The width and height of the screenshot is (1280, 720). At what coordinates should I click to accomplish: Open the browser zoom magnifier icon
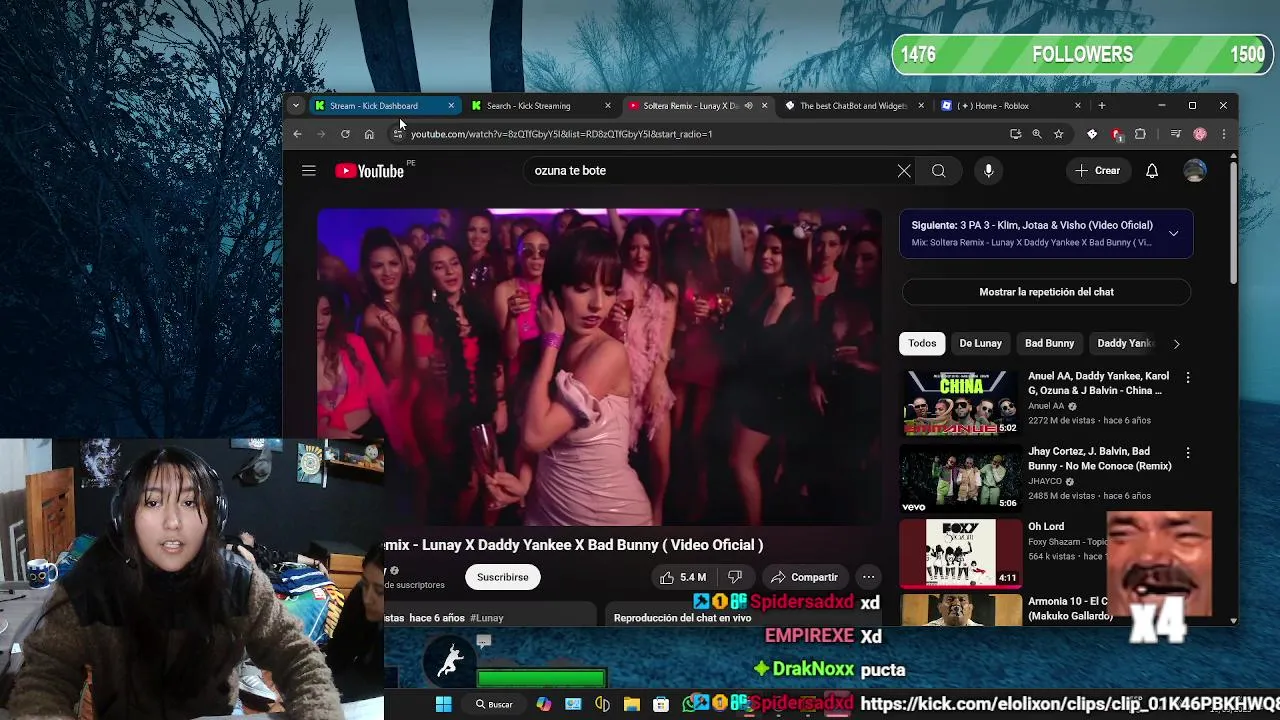[1037, 134]
